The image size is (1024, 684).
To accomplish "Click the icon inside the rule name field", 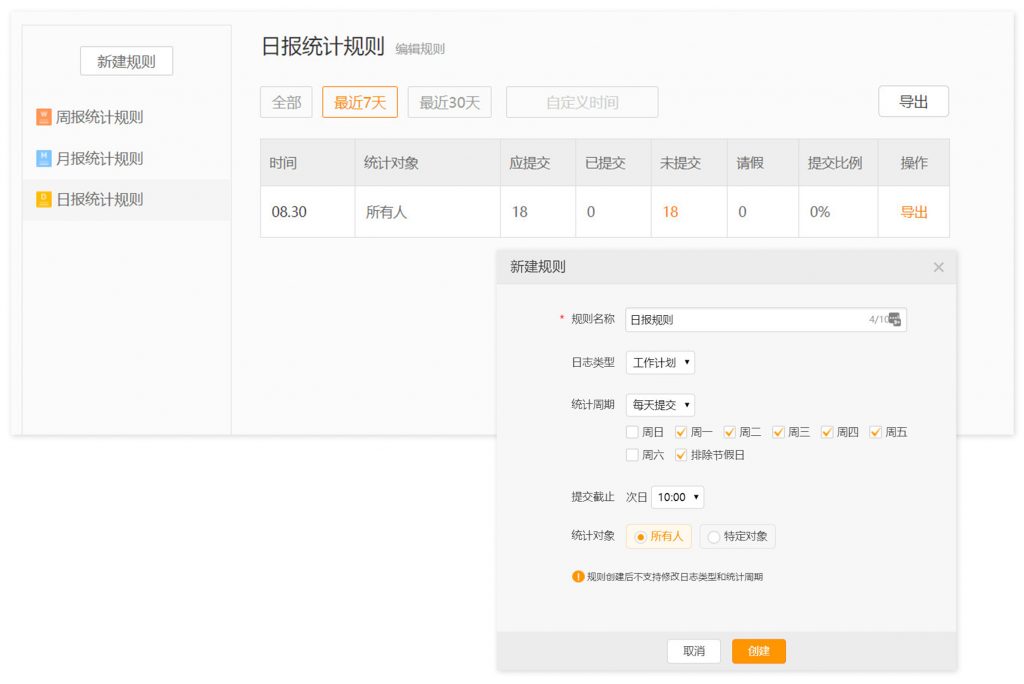I will click(x=894, y=320).
